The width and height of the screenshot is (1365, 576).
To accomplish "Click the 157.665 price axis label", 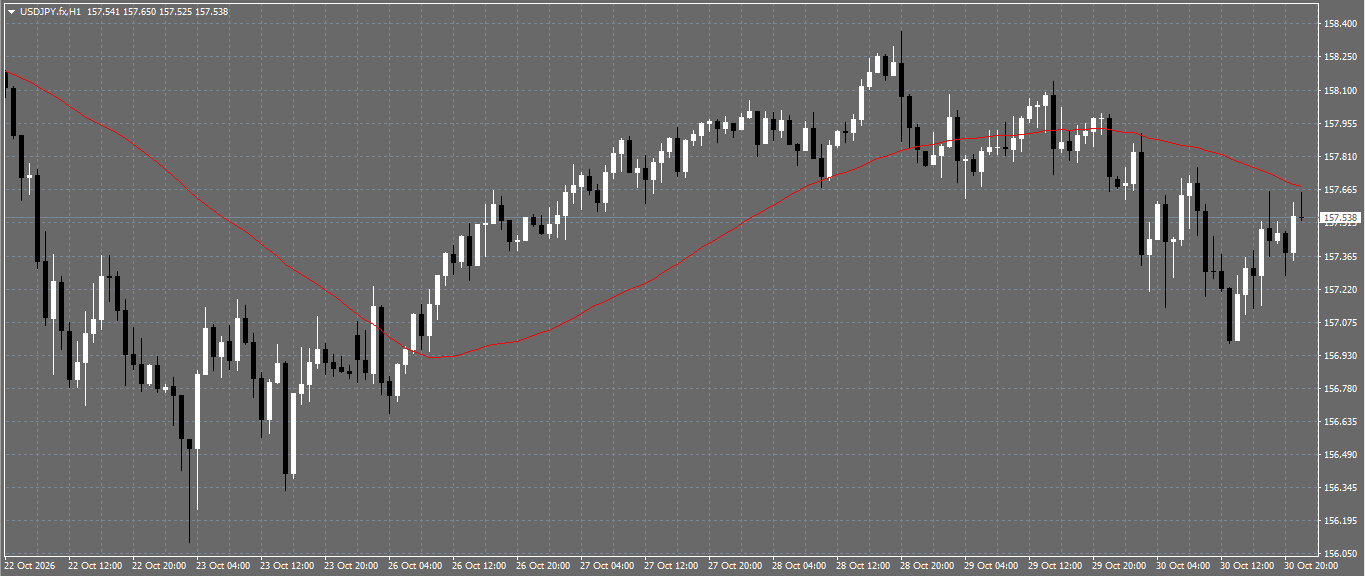I will (x=1339, y=189).
